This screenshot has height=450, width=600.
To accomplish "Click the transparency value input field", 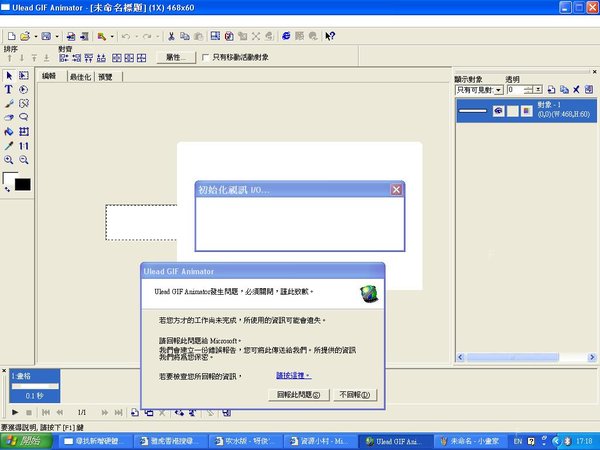I will click(x=515, y=90).
